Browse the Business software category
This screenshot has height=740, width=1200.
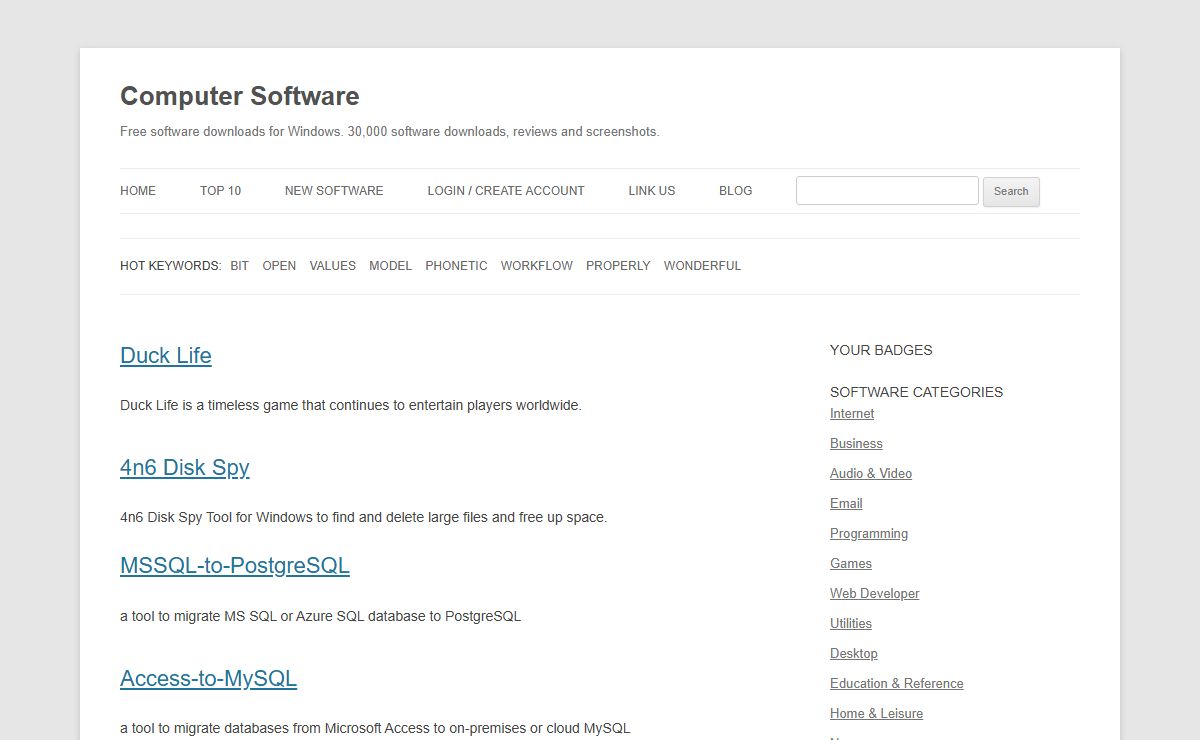[856, 444]
